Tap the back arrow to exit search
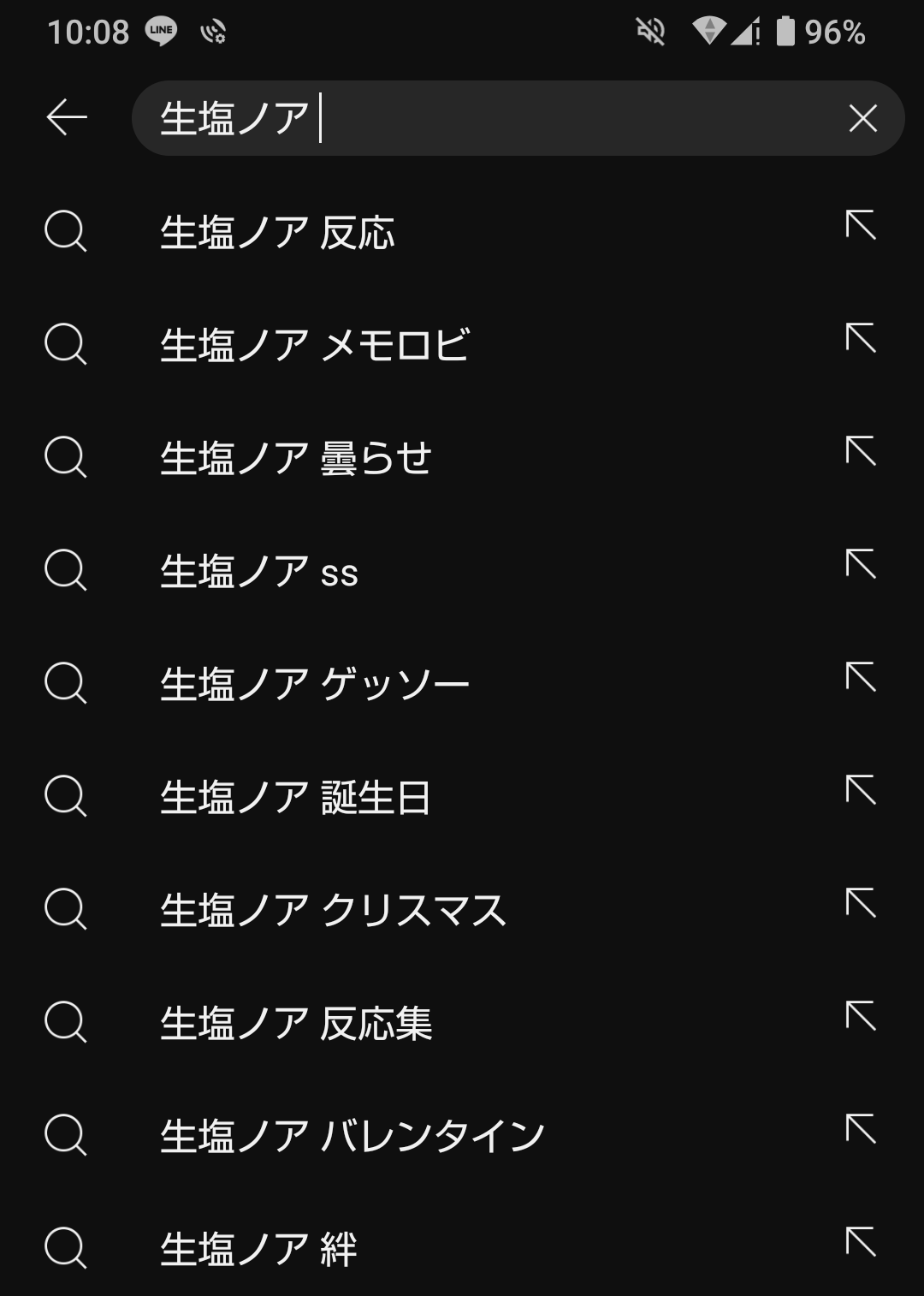 pos(67,117)
